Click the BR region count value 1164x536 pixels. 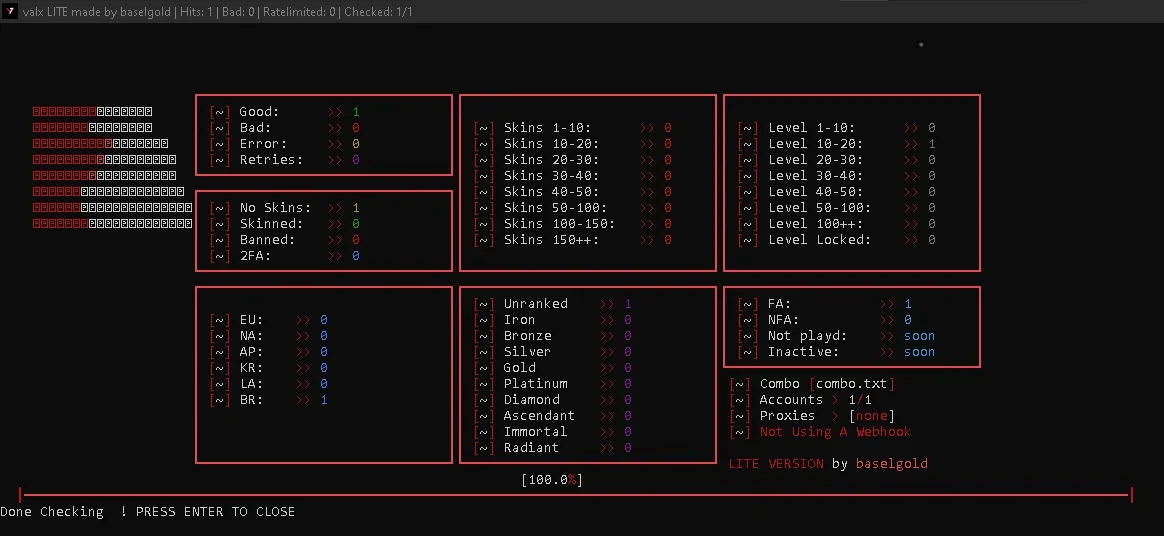tap(324, 399)
